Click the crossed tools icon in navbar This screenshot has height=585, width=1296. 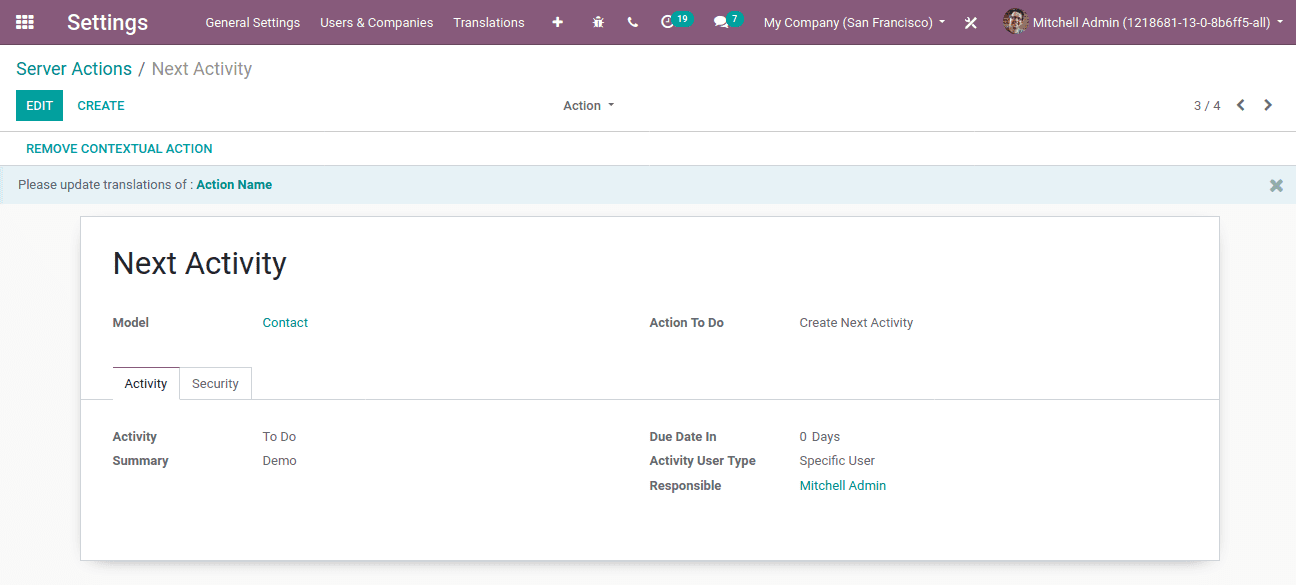(970, 22)
